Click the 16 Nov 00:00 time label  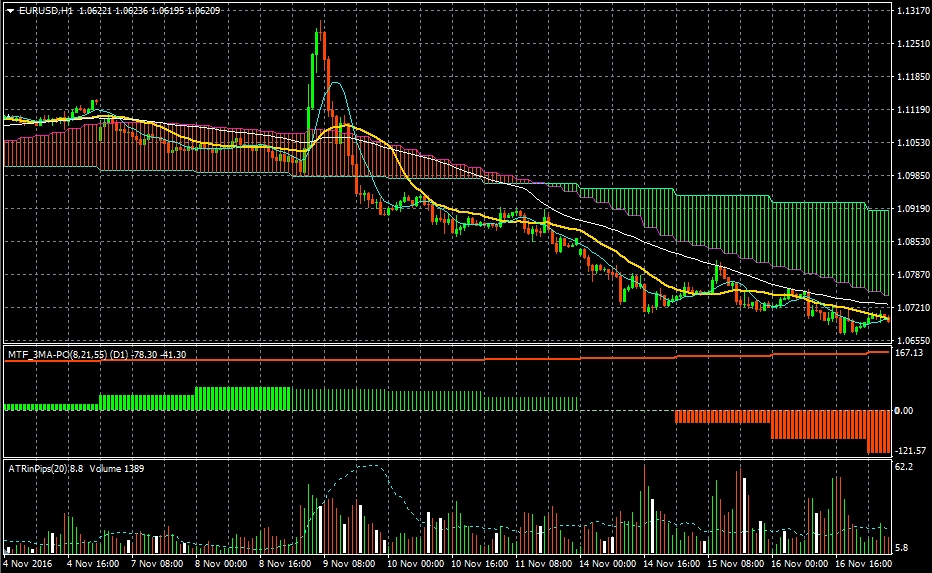(799, 563)
